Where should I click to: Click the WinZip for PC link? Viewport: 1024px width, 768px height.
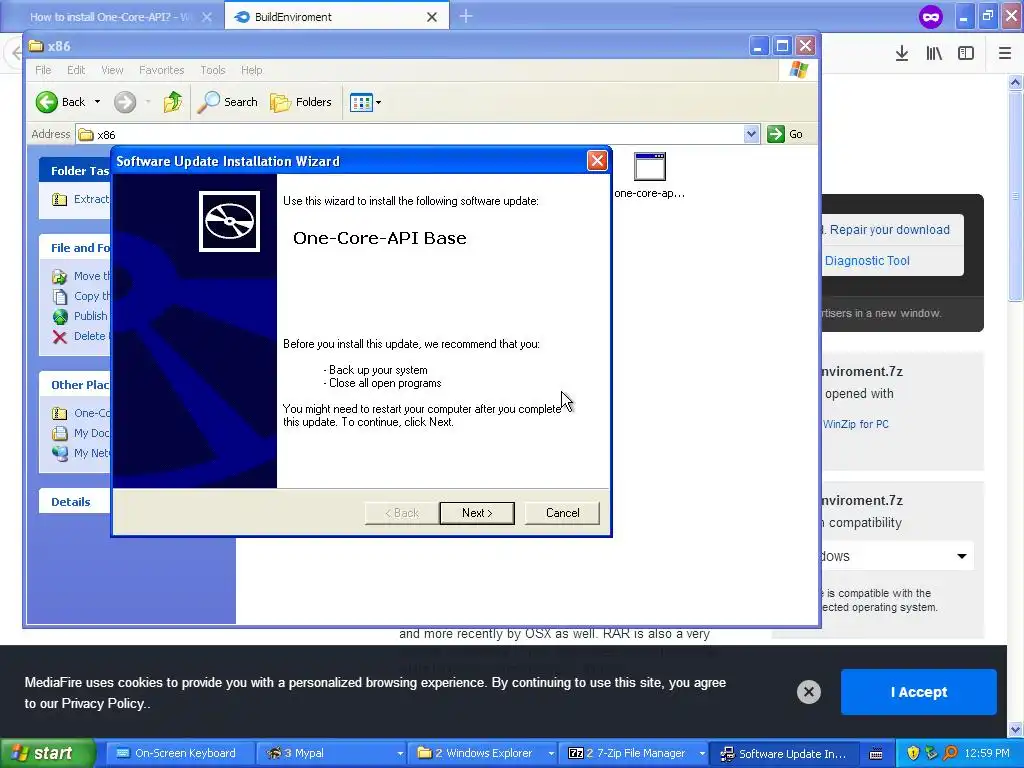tap(856, 424)
